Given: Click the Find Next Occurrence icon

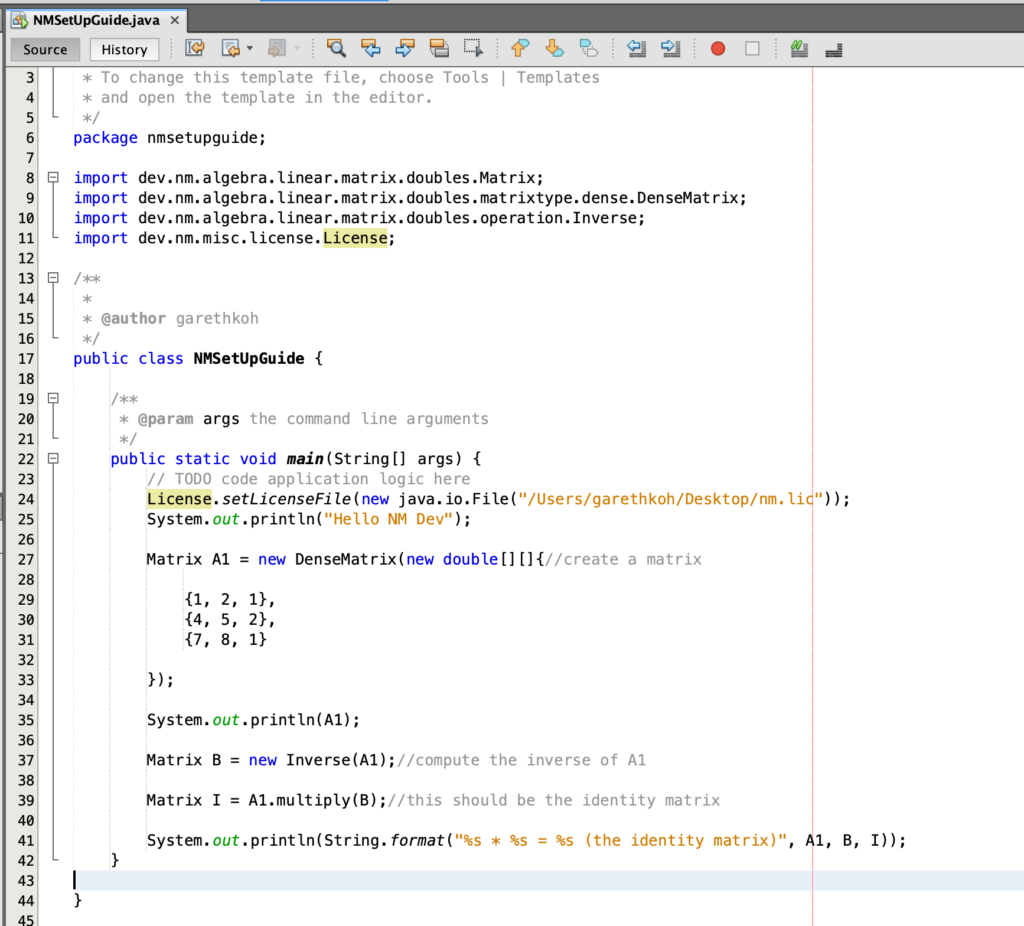Looking at the screenshot, I should 406,48.
